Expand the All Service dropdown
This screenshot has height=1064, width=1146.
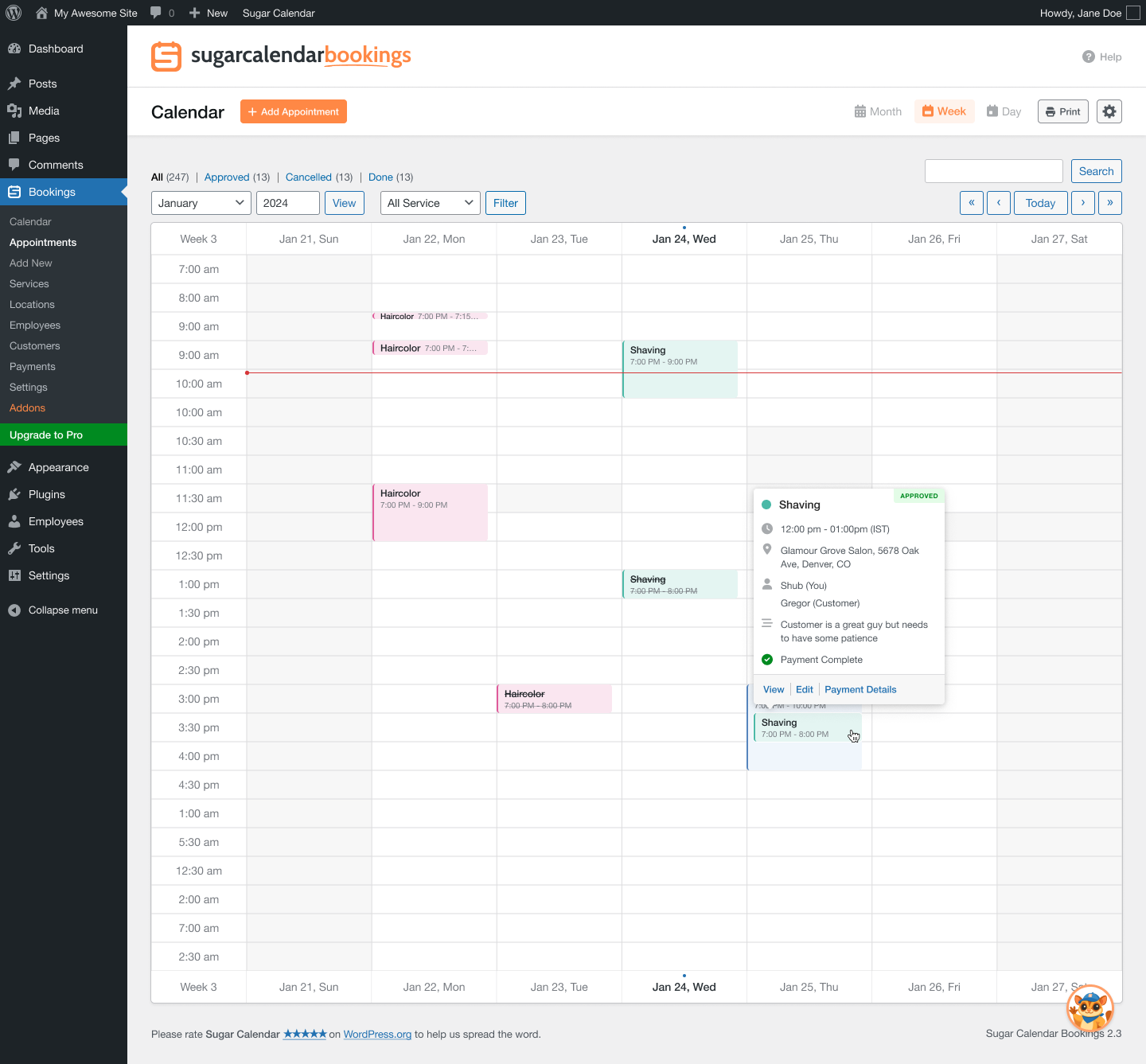coord(430,203)
